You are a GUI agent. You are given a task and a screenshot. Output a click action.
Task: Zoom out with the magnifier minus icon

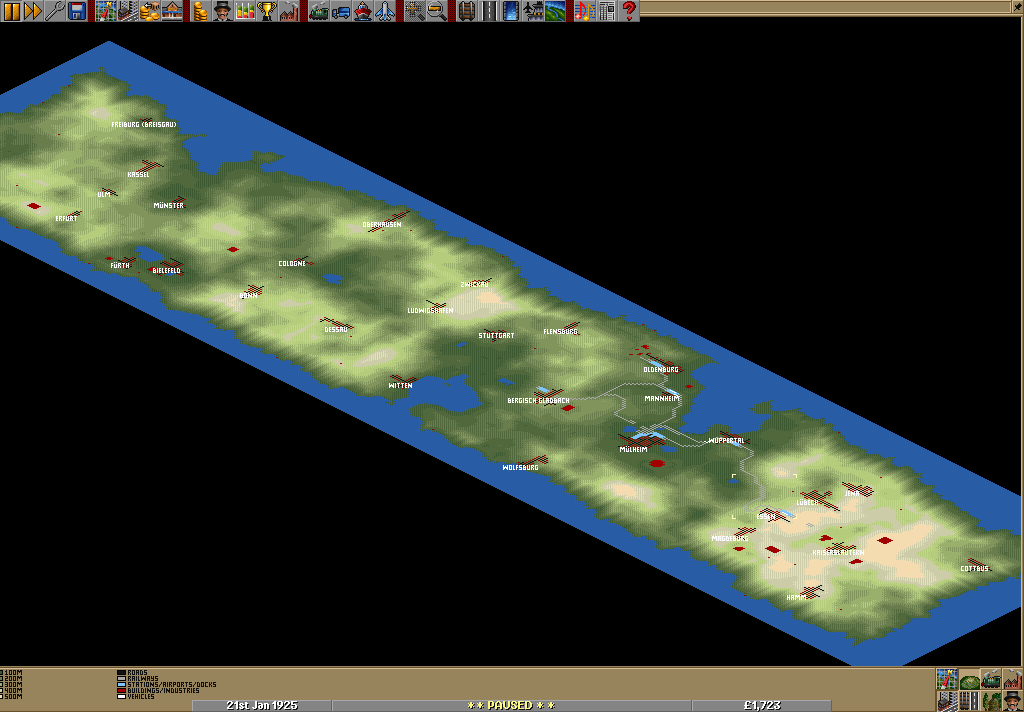point(436,11)
